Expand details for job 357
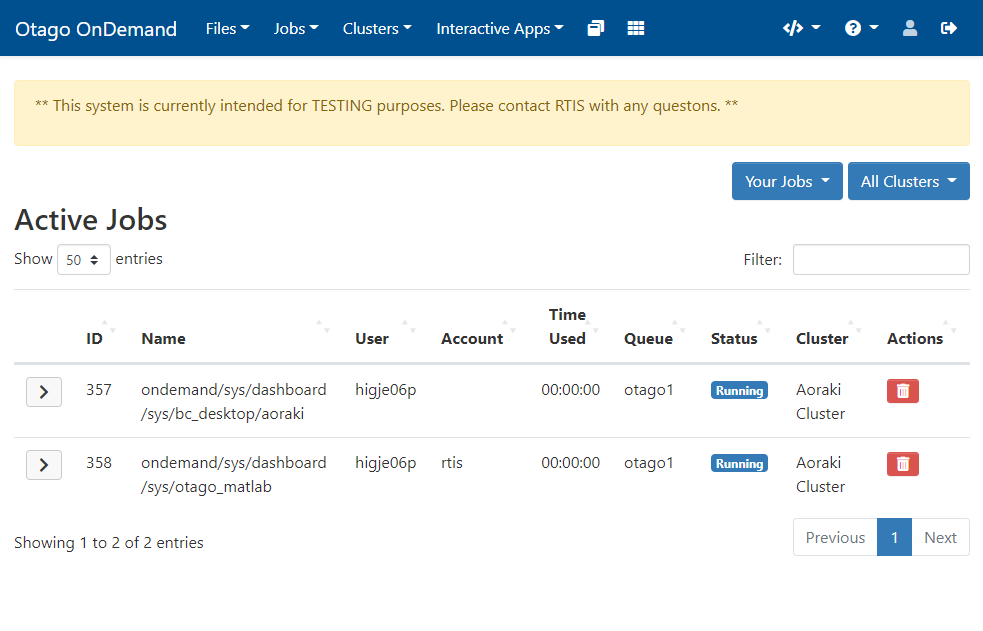The width and height of the screenshot is (983, 631). click(43, 392)
